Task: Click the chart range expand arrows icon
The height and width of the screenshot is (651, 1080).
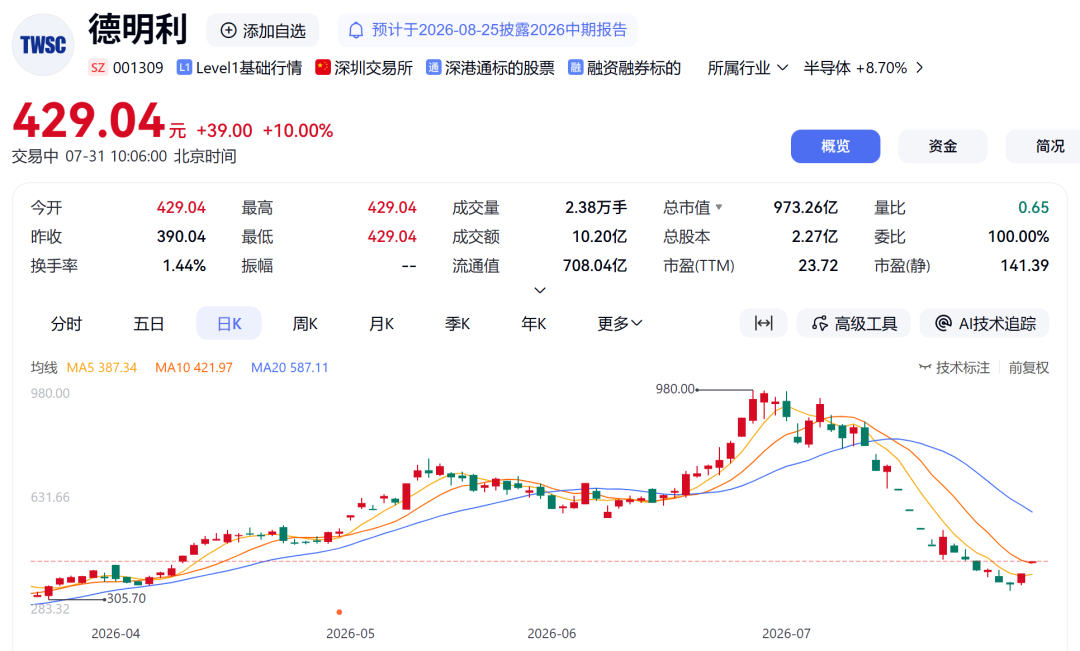Action: pyautogui.click(x=763, y=323)
